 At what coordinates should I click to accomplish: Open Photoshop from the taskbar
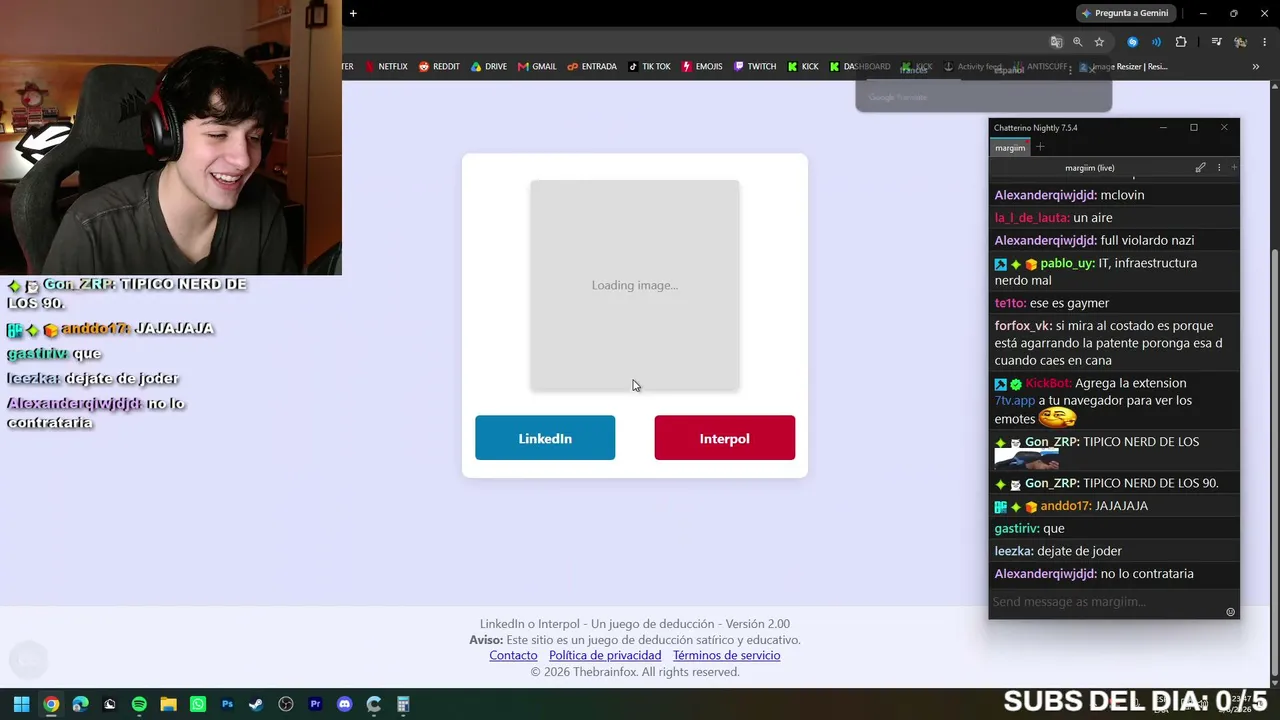coord(227,704)
